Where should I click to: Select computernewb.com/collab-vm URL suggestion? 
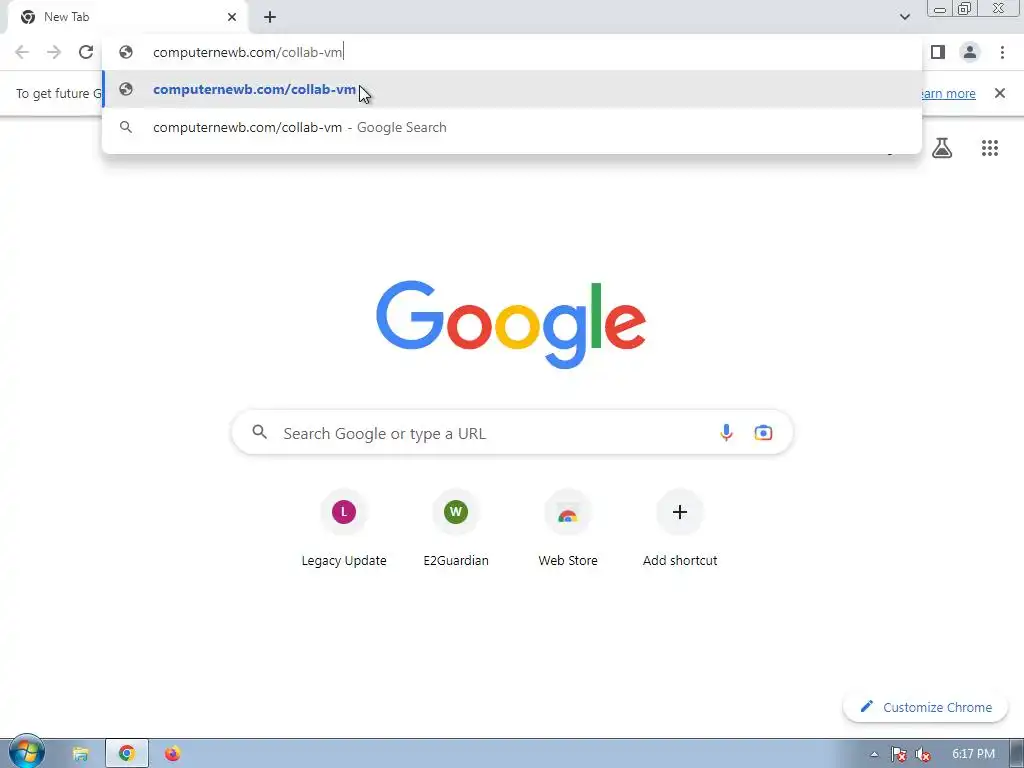[x=512, y=89]
